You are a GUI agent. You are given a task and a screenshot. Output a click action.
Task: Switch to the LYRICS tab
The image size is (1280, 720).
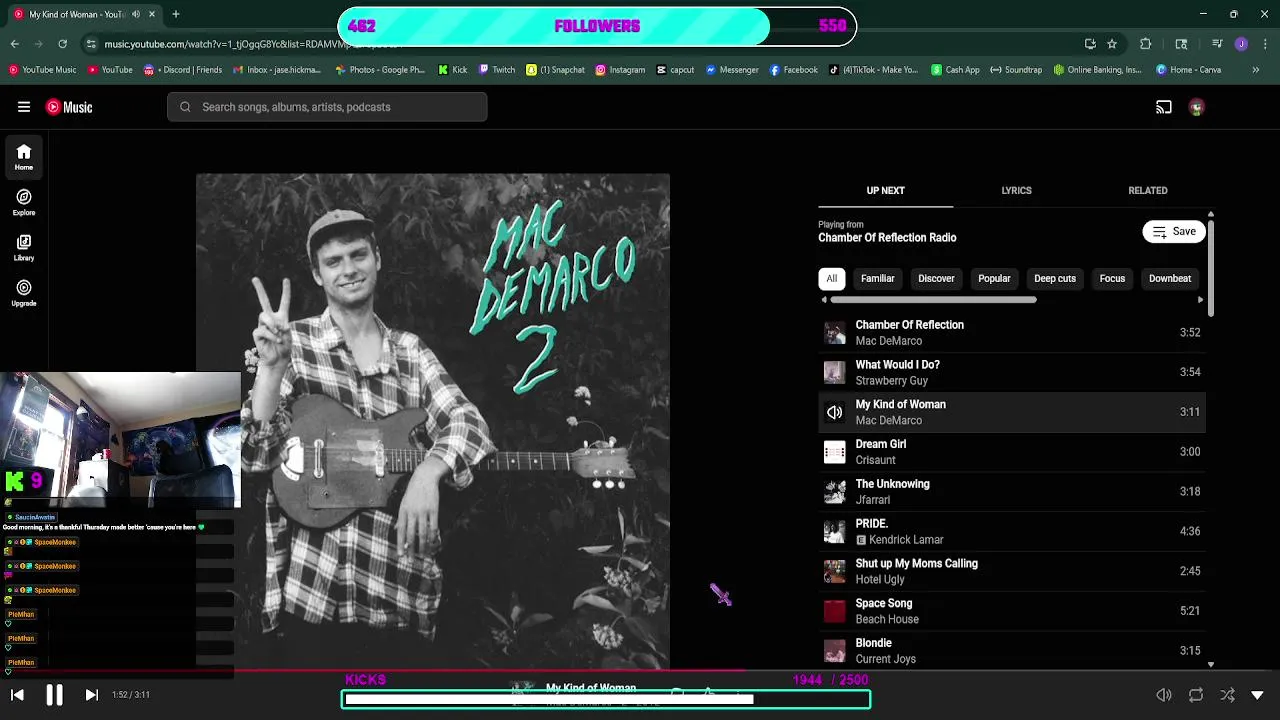[x=1016, y=190]
